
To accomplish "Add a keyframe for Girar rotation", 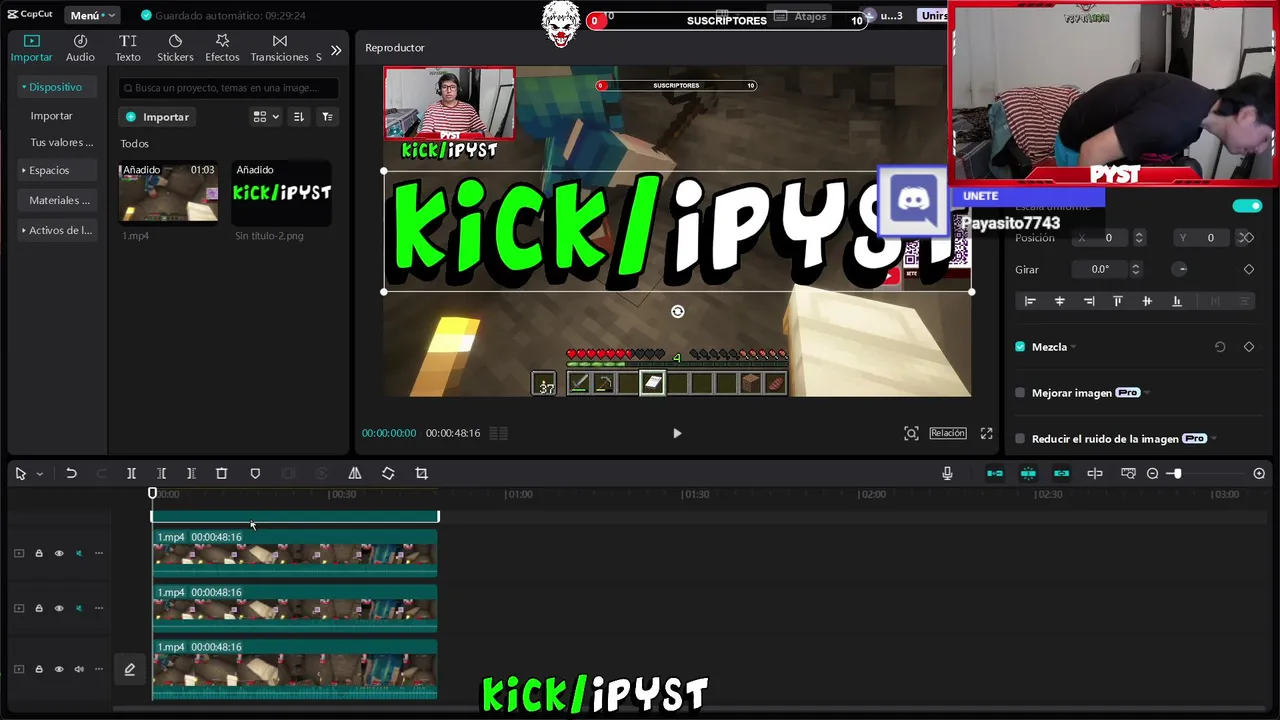I will tap(1249, 269).
